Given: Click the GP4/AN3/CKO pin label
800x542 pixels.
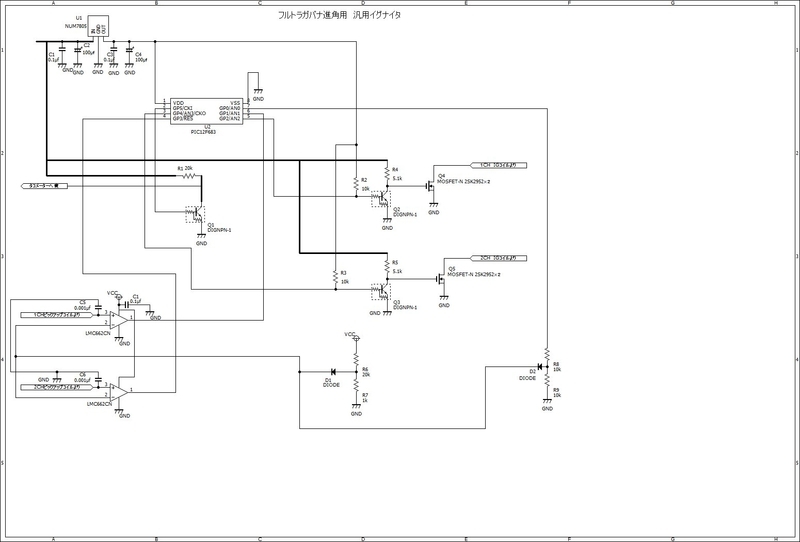Looking at the screenshot, I should (189, 113).
